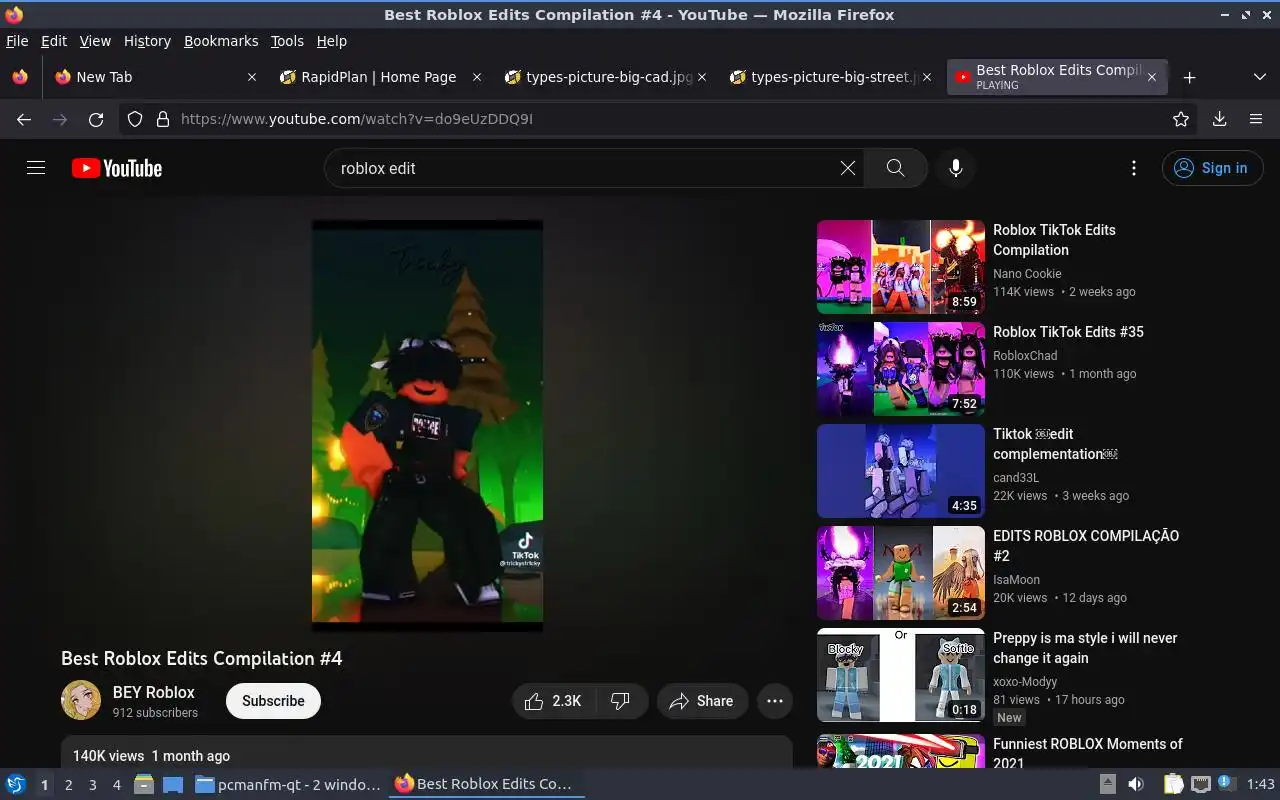This screenshot has height=800, width=1280.
Task: Click the URL address bar
Action: (x=660, y=119)
